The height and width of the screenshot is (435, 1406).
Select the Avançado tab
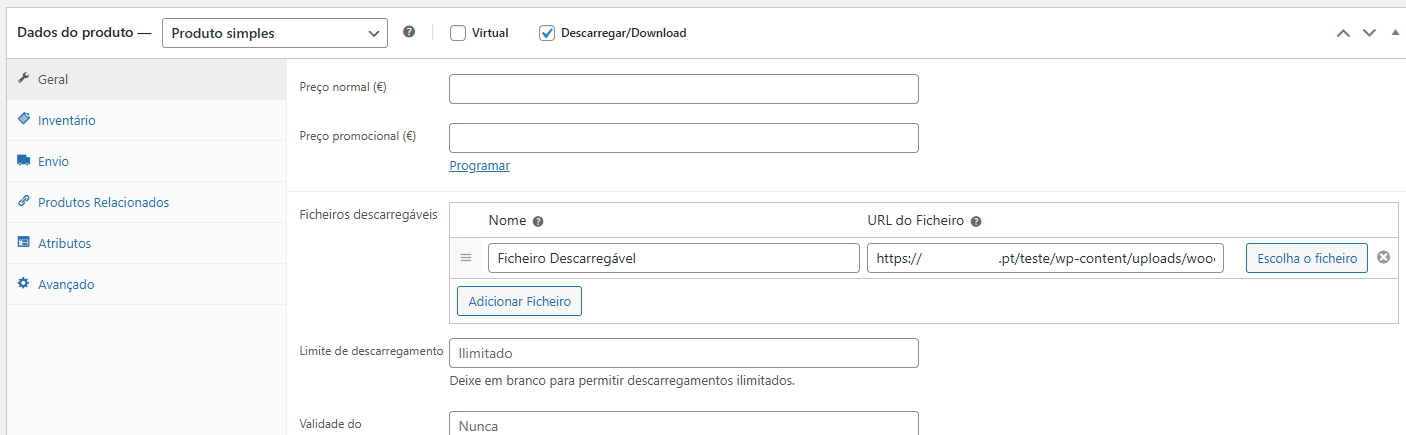(x=147, y=284)
